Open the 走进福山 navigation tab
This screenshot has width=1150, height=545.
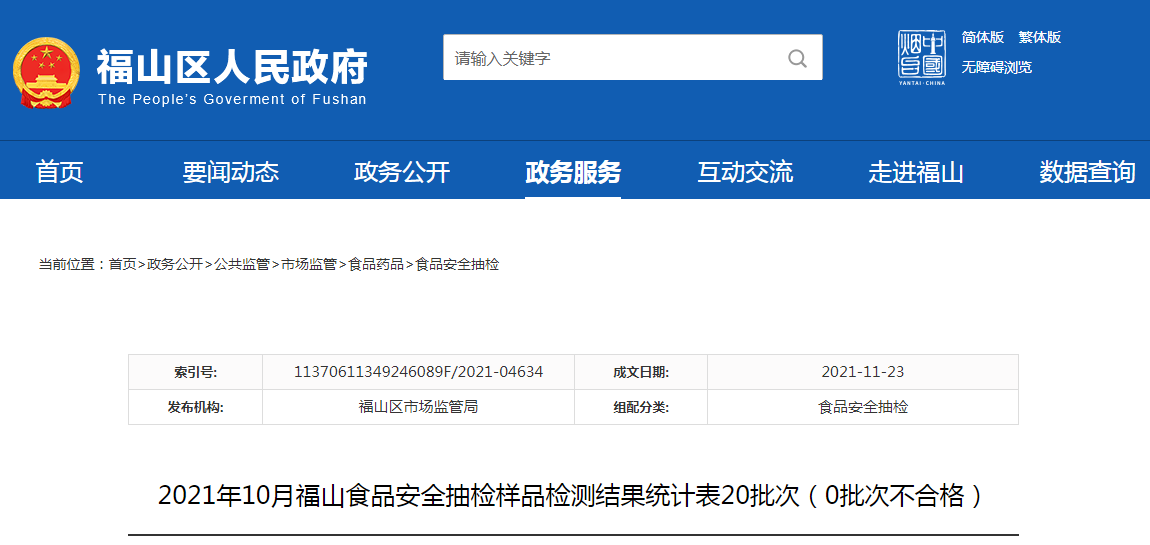tap(916, 172)
